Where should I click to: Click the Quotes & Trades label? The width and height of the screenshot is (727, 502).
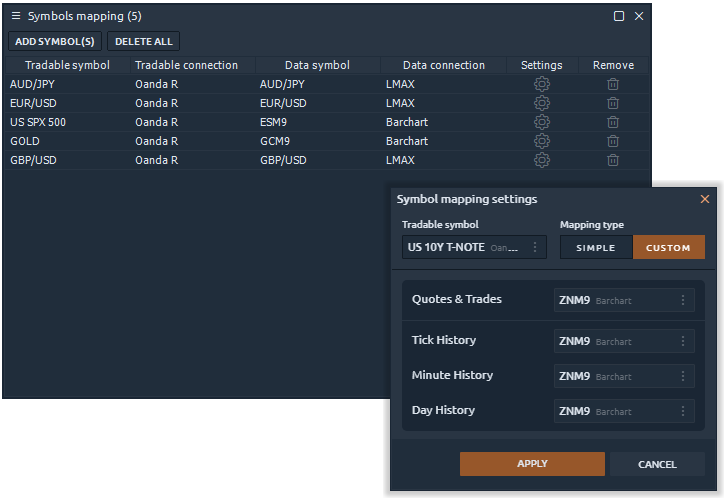(457, 299)
